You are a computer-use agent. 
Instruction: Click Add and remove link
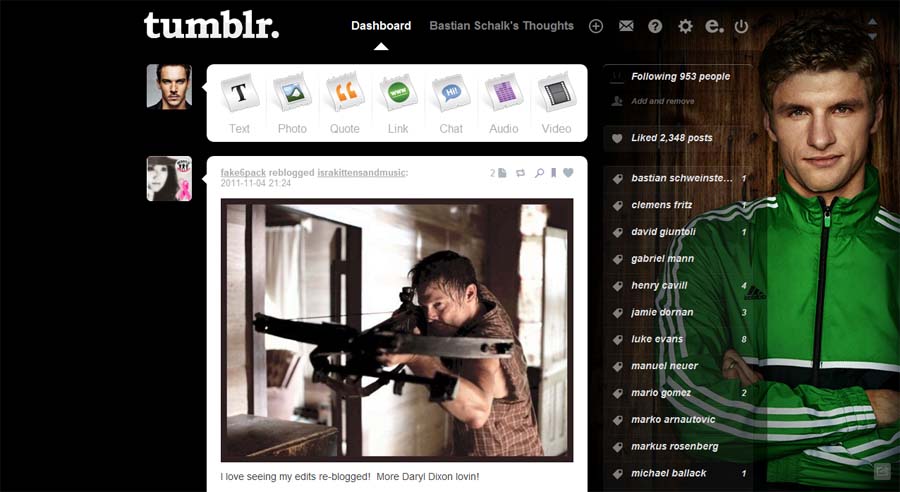(662, 101)
